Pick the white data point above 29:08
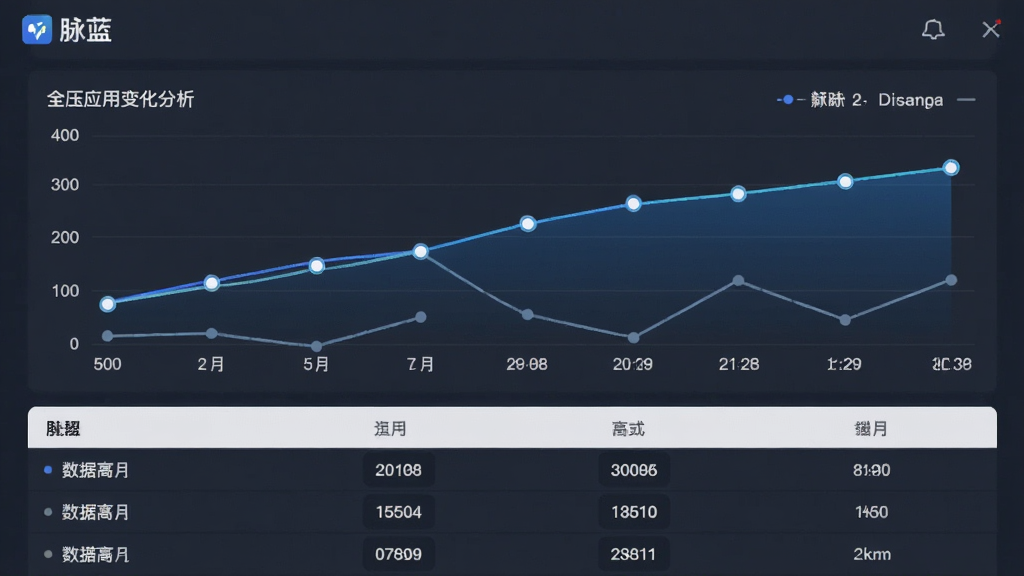 pyautogui.click(x=528, y=224)
